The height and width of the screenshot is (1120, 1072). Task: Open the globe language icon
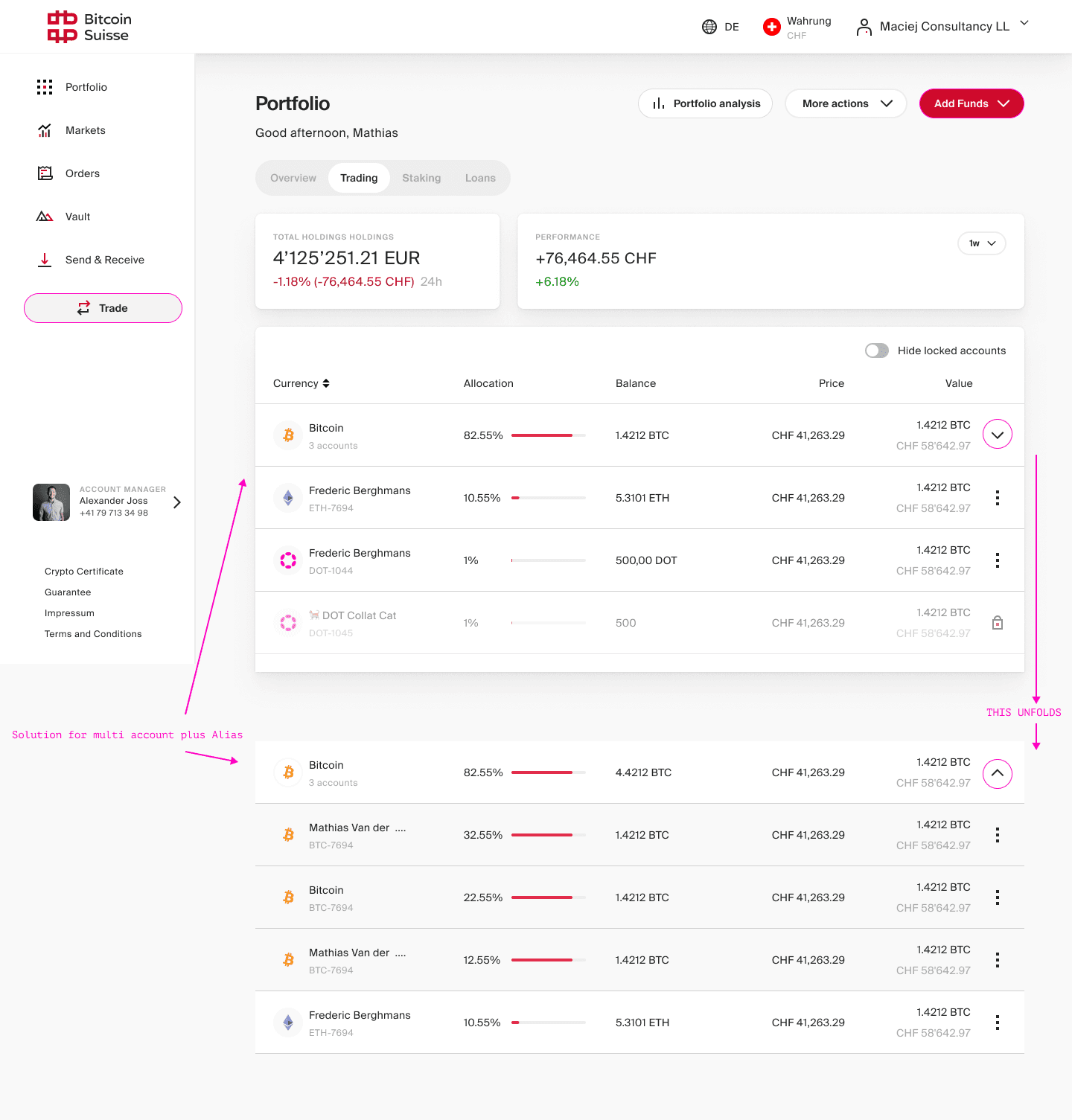709,27
